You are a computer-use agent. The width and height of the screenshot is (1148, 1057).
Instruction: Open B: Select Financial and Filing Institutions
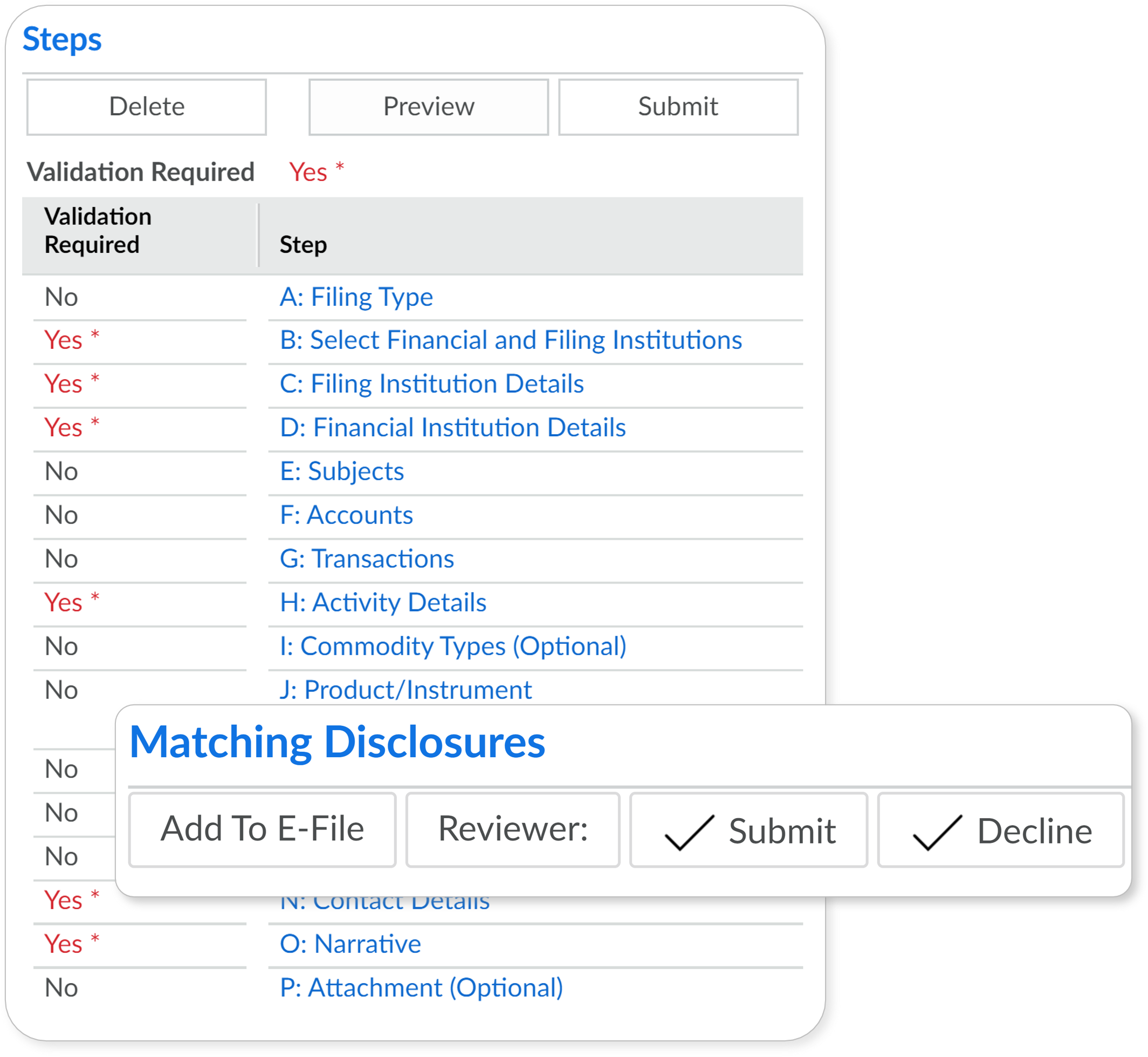pos(510,340)
